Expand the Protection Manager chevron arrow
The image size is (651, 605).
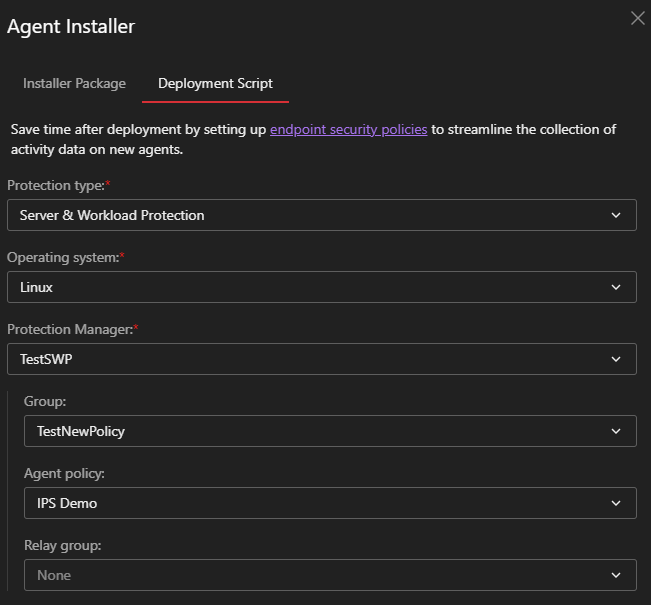pos(616,359)
